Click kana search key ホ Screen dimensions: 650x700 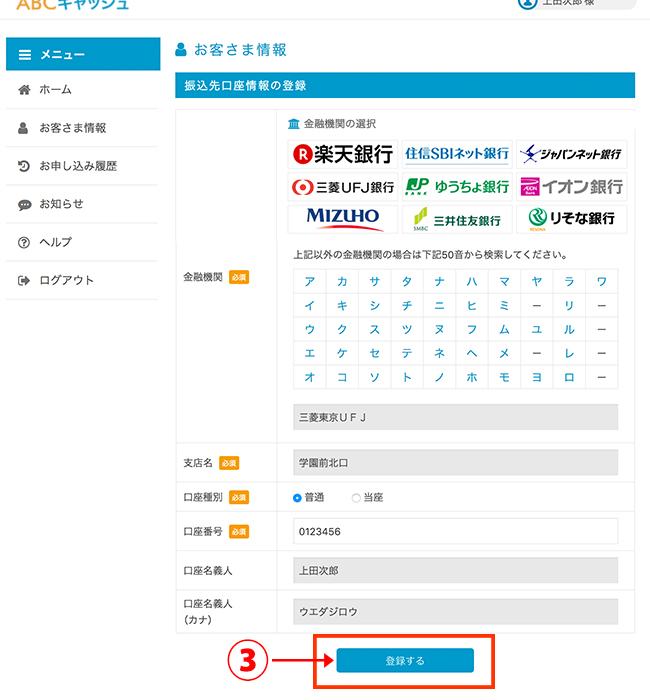[472, 377]
